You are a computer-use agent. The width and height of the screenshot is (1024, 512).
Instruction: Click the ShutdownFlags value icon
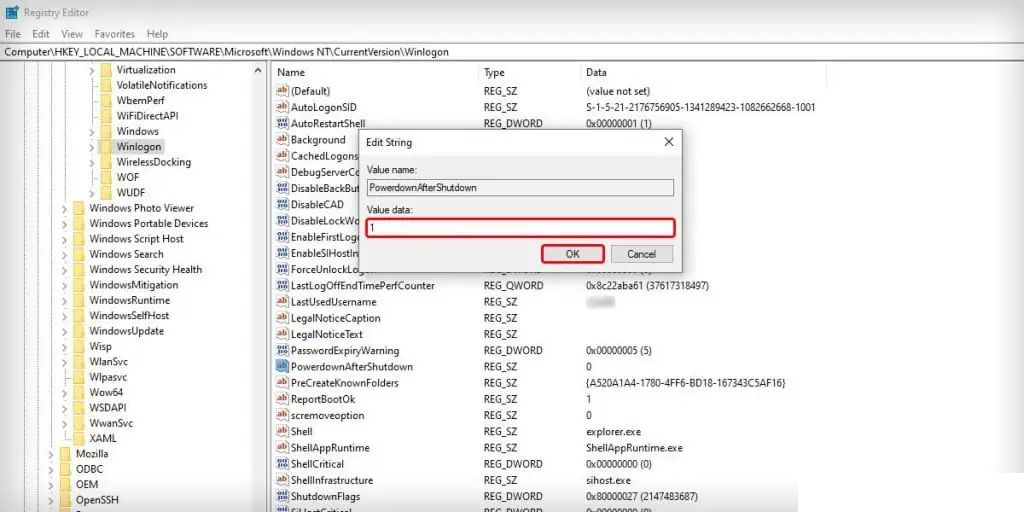pos(282,497)
